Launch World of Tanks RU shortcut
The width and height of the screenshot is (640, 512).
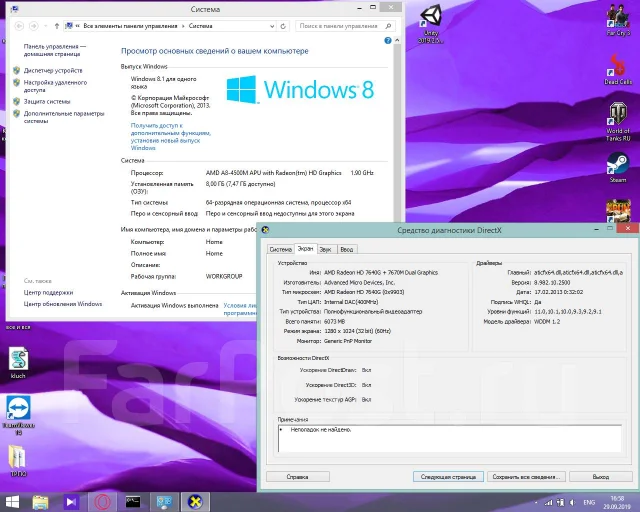tap(618, 122)
